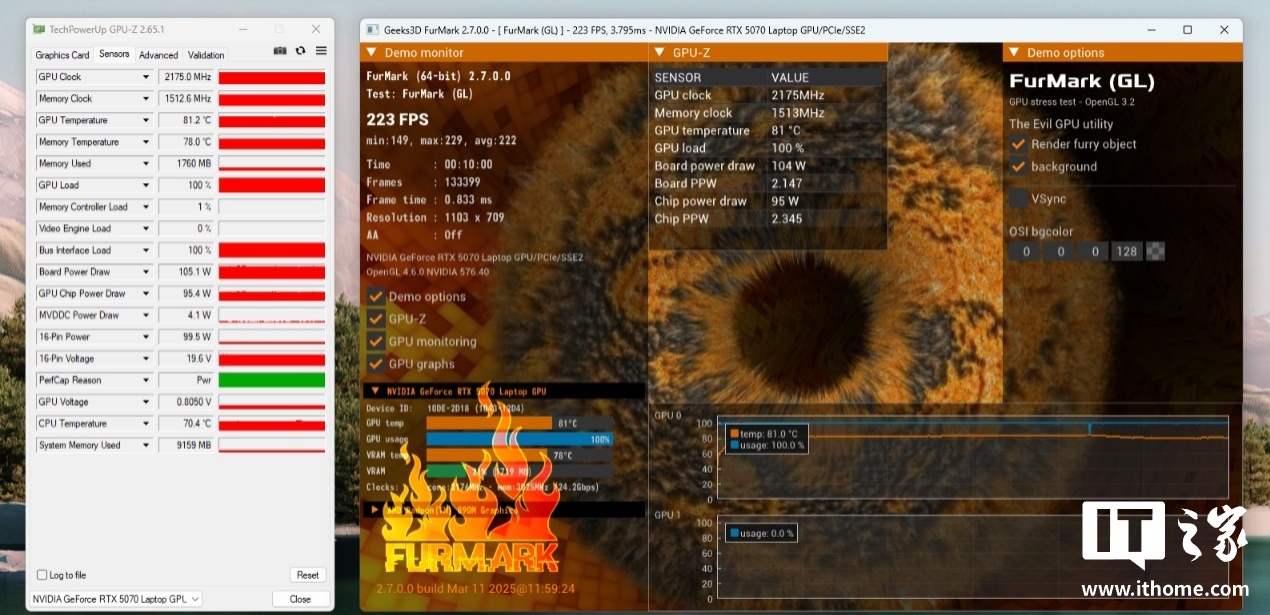Collapse the GPU-Z overlay panel triangle
The image size is (1270, 615).
pos(659,53)
